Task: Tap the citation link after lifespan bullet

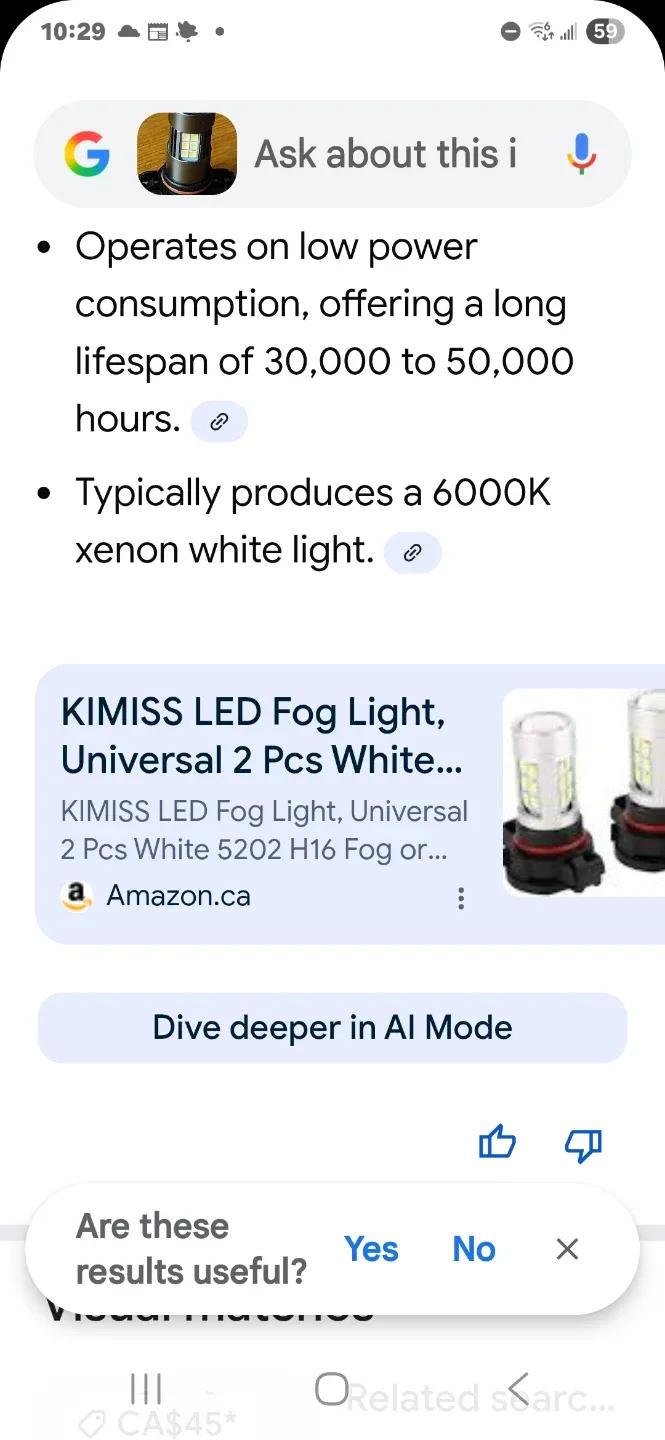Action: point(218,421)
